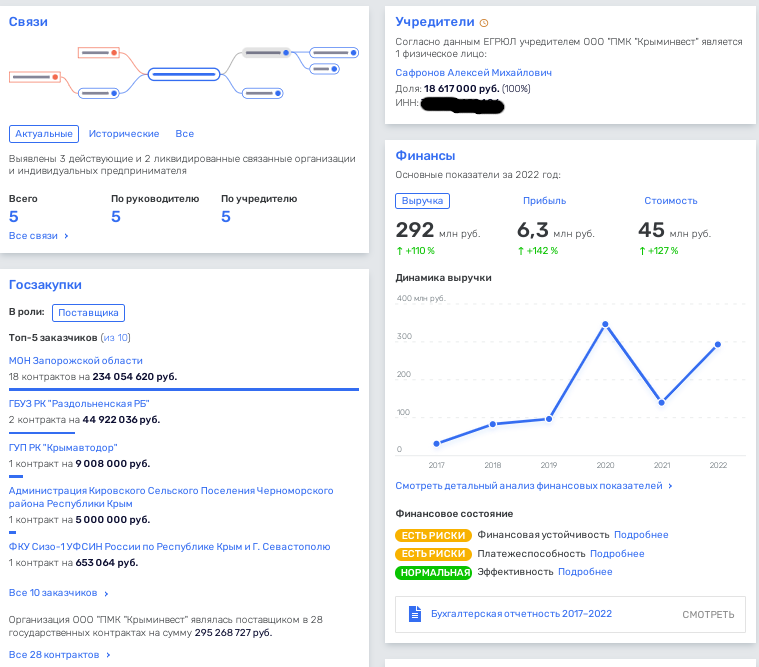Open detailed financial analysis link
This screenshot has width=759, height=667.
click(x=534, y=486)
